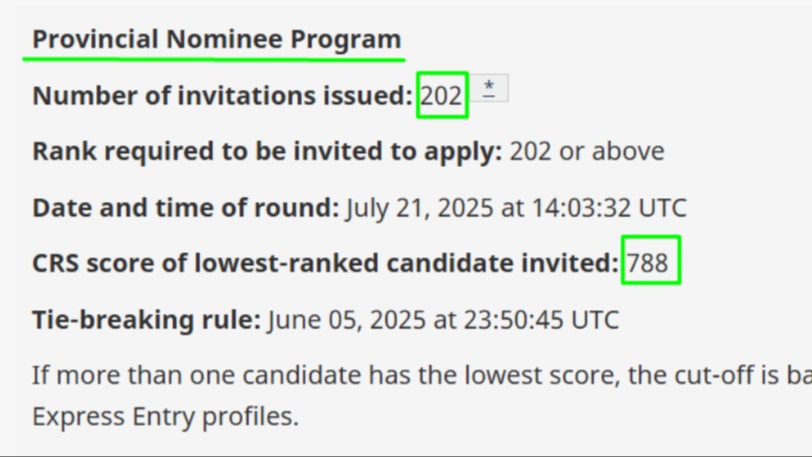Click the 'Tie-breaking rule' label
Screen dimensions: 812x457
tap(147, 320)
